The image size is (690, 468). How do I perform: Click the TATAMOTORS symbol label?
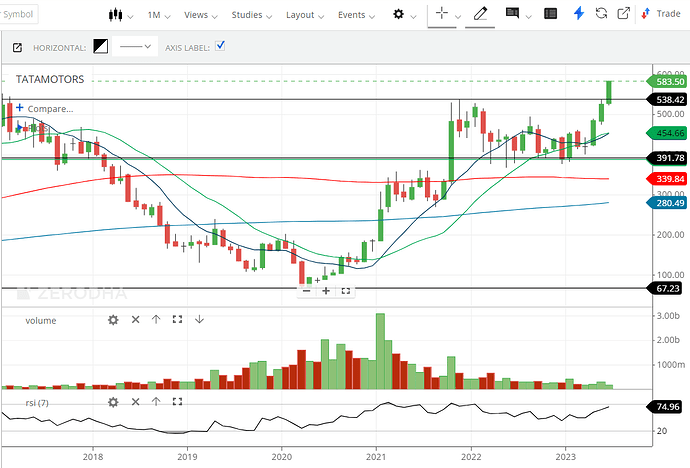coord(50,79)
